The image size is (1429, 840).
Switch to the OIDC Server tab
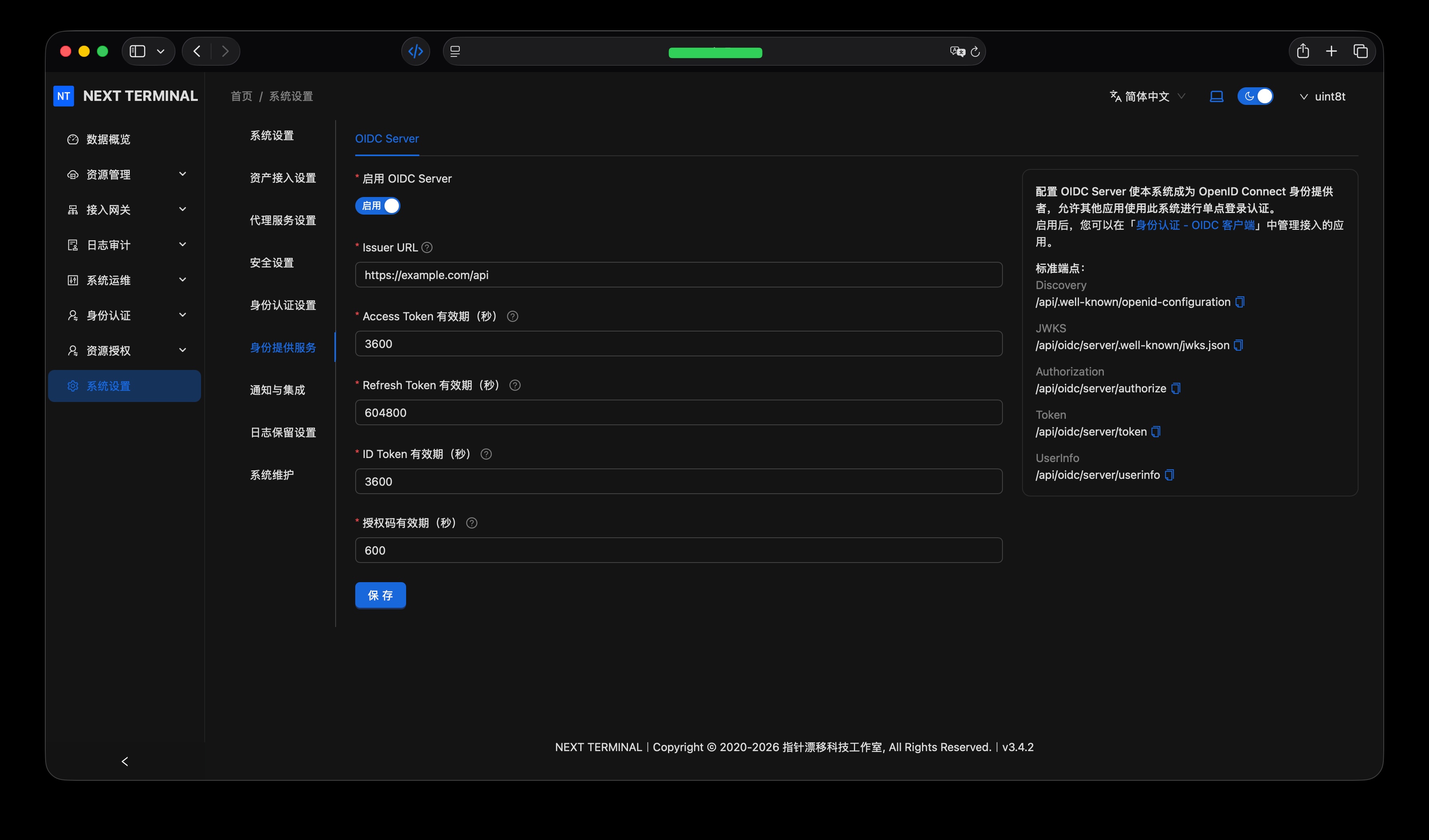[x=387, y=139]
